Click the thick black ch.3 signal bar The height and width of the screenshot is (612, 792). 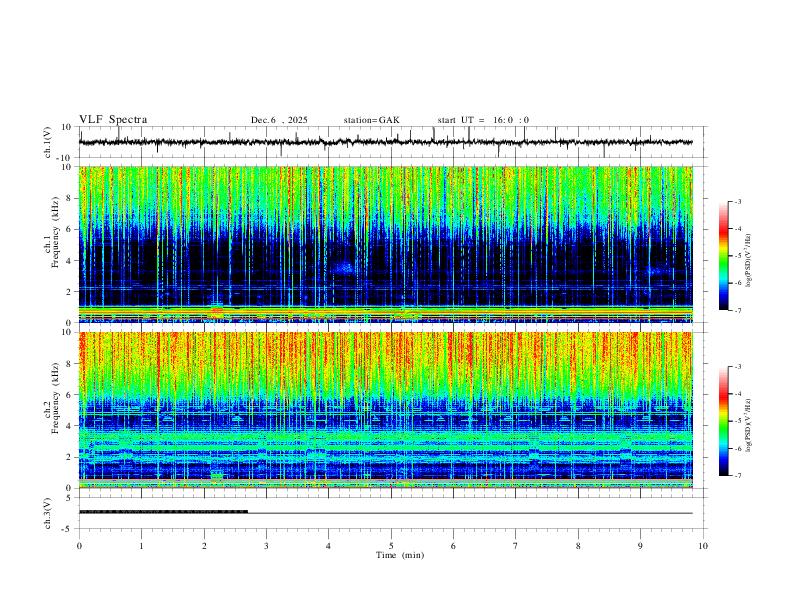[x=164, y=512]
